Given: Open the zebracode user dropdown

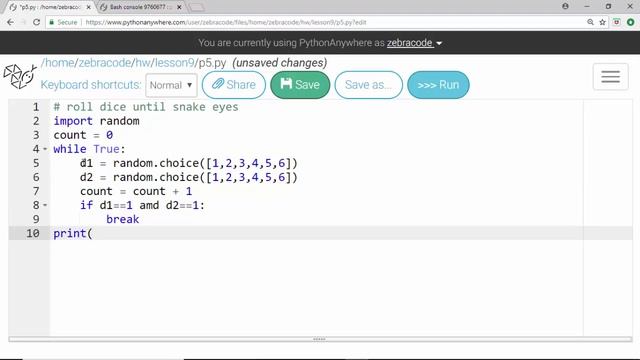Looking at the screenshot, I should point(414,43).
